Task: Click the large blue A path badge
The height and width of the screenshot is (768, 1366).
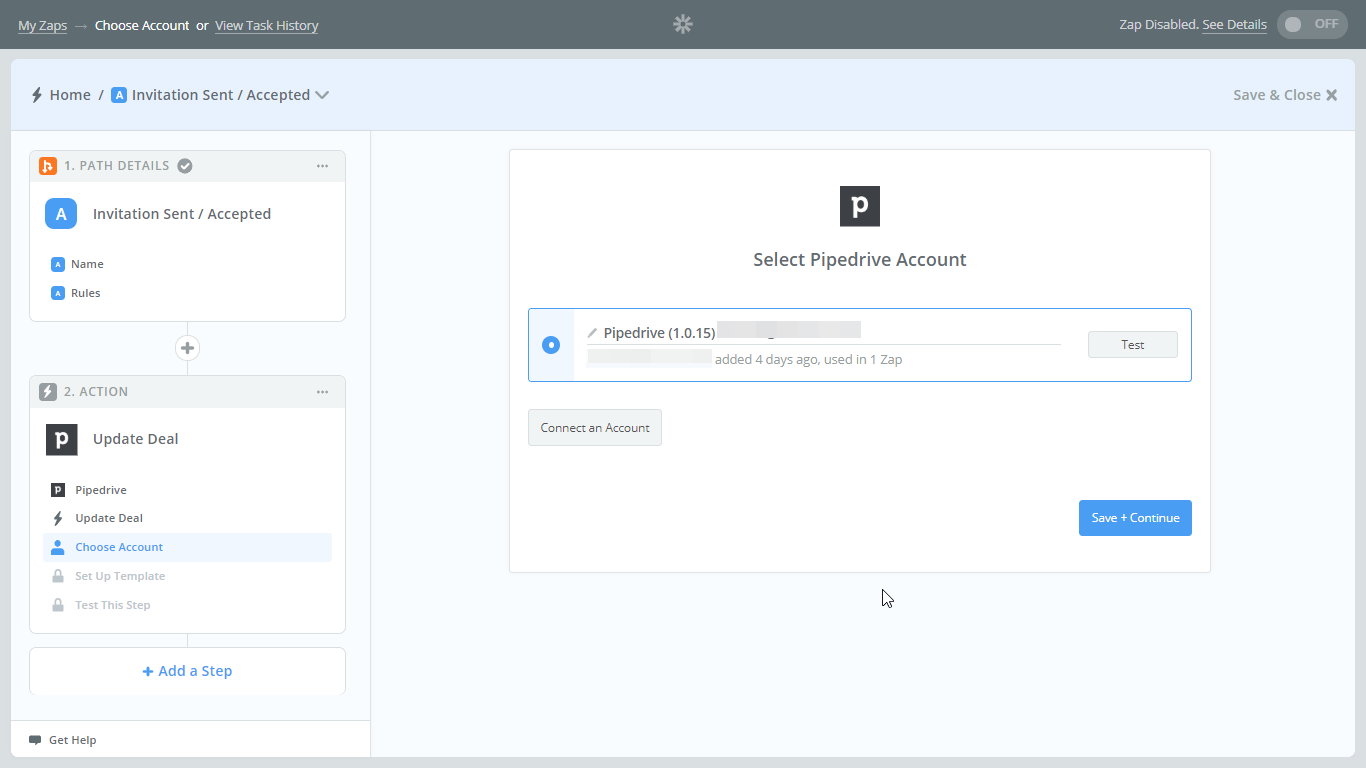Action: [x=61, y=214]
